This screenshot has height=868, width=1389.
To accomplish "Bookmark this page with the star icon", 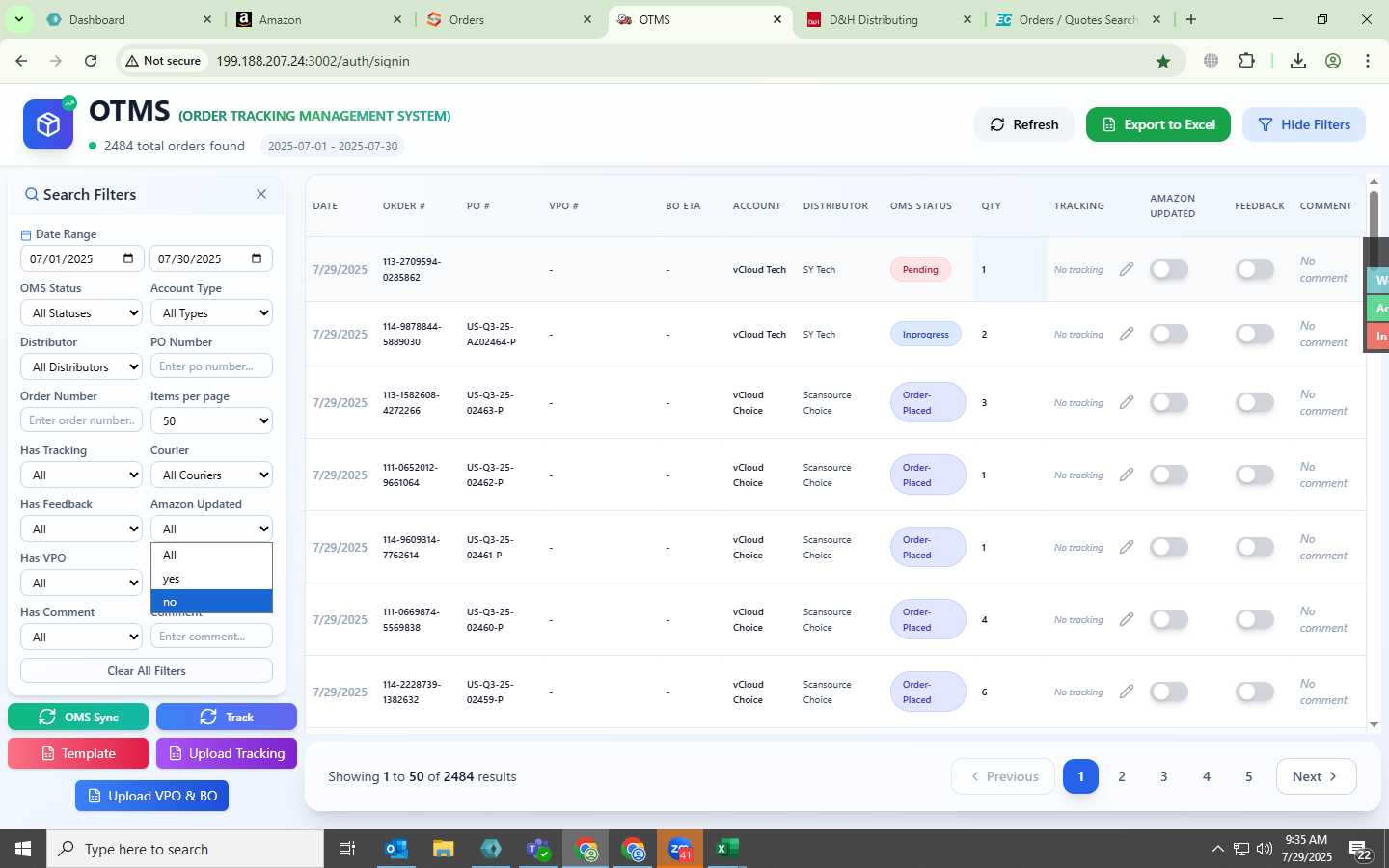I will (1163, 61).
